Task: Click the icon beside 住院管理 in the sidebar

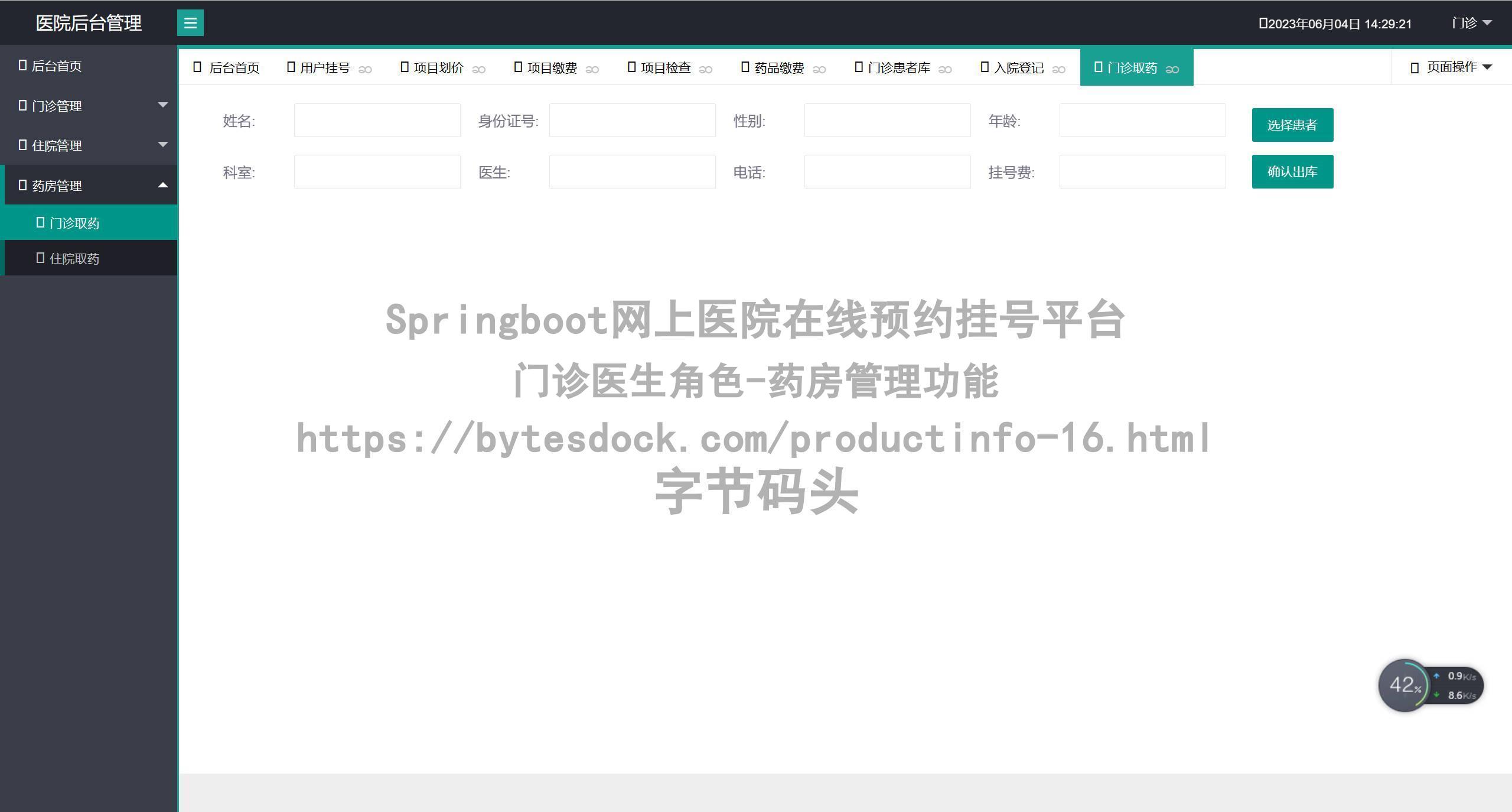Action: [x=22, y=145]
